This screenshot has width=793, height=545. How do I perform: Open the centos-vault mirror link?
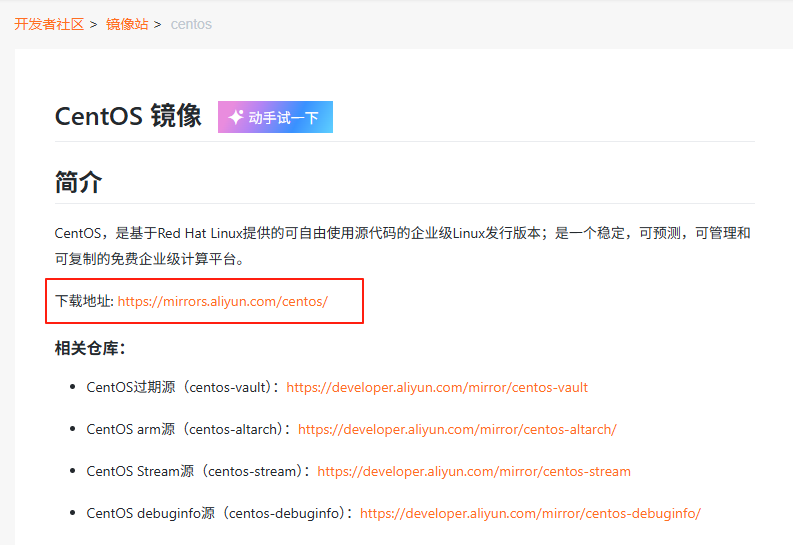point(437,387)
